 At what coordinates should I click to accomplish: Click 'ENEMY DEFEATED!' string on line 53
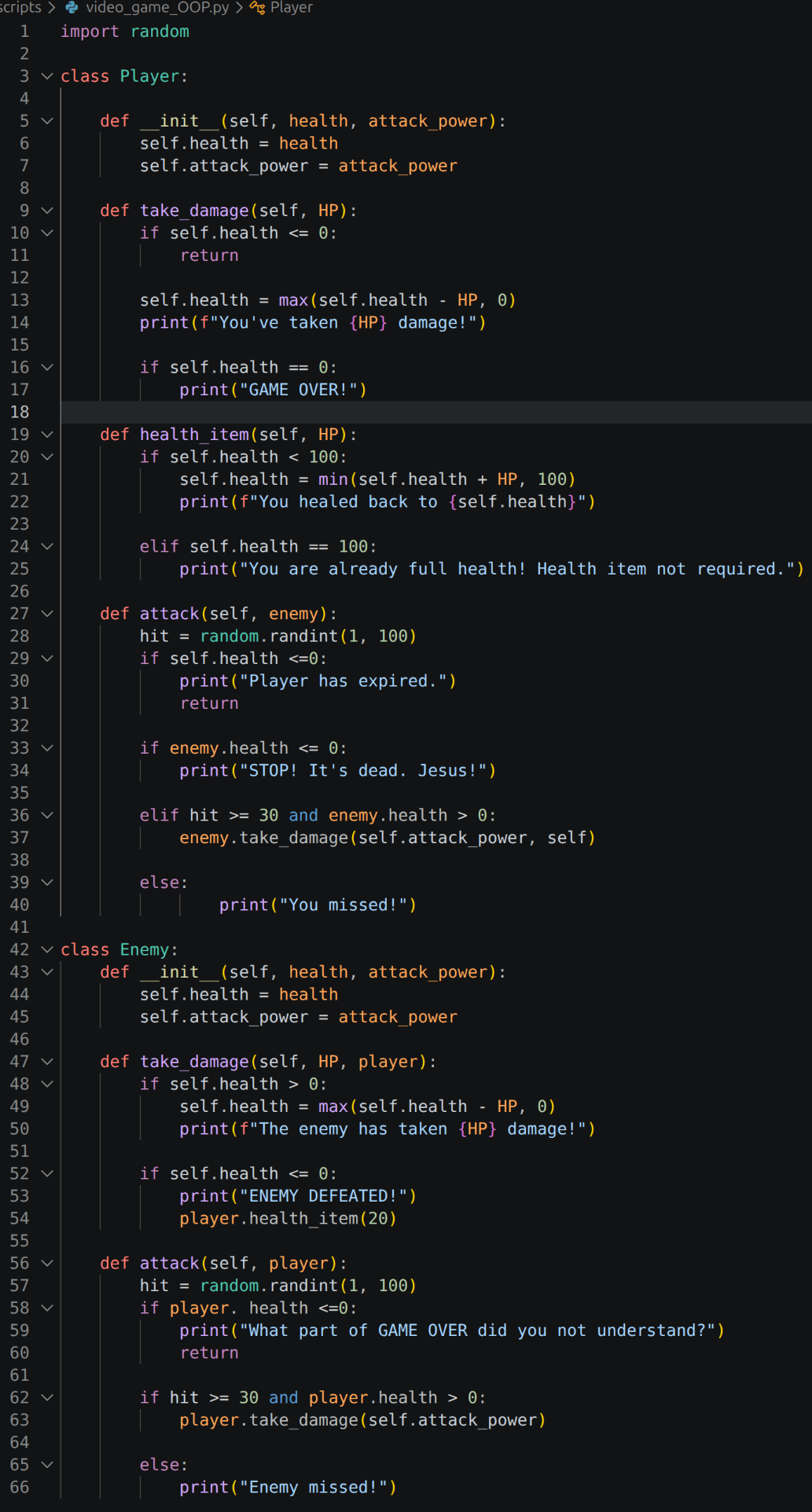pyautogui.click(x=323, y=1196)
